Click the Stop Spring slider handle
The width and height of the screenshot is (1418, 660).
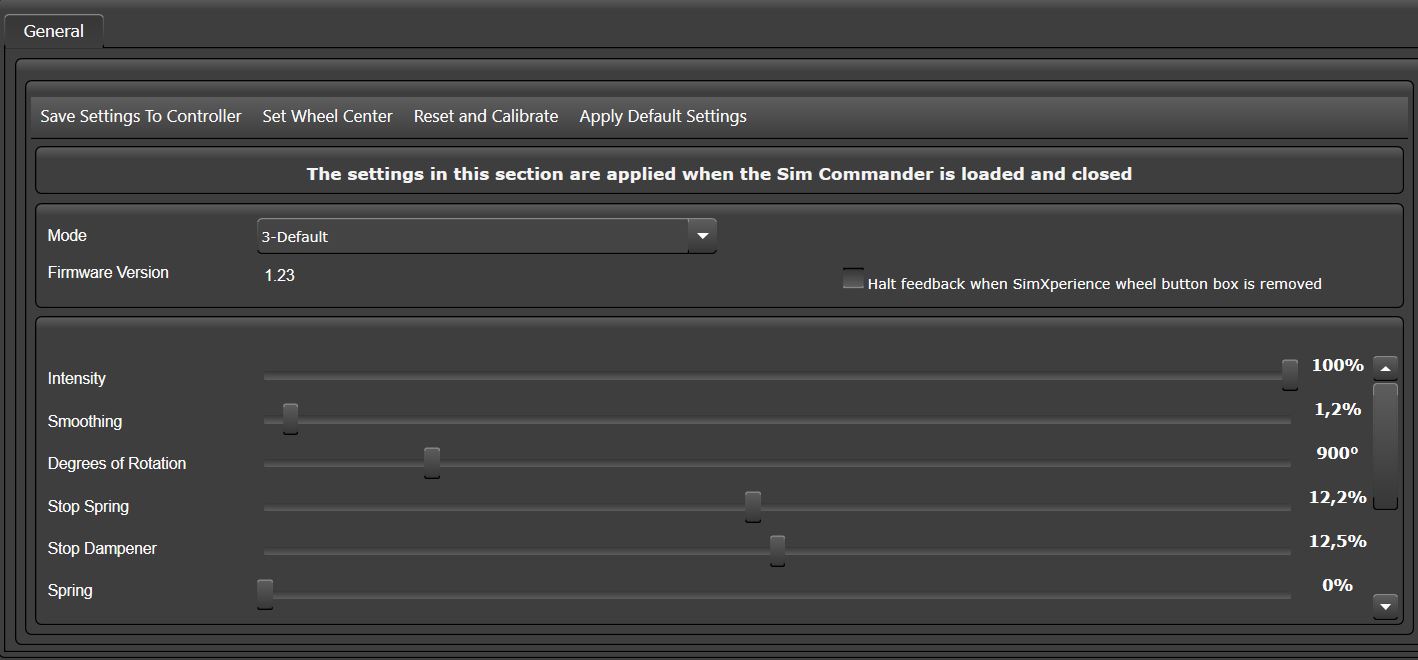tap(753, 506)
